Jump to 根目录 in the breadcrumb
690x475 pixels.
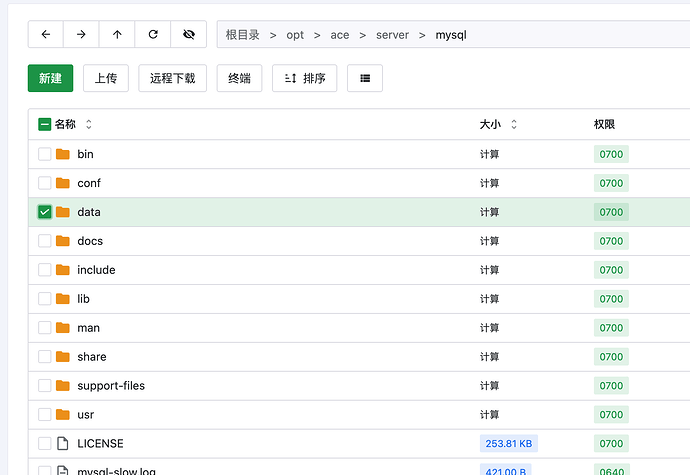243,34
